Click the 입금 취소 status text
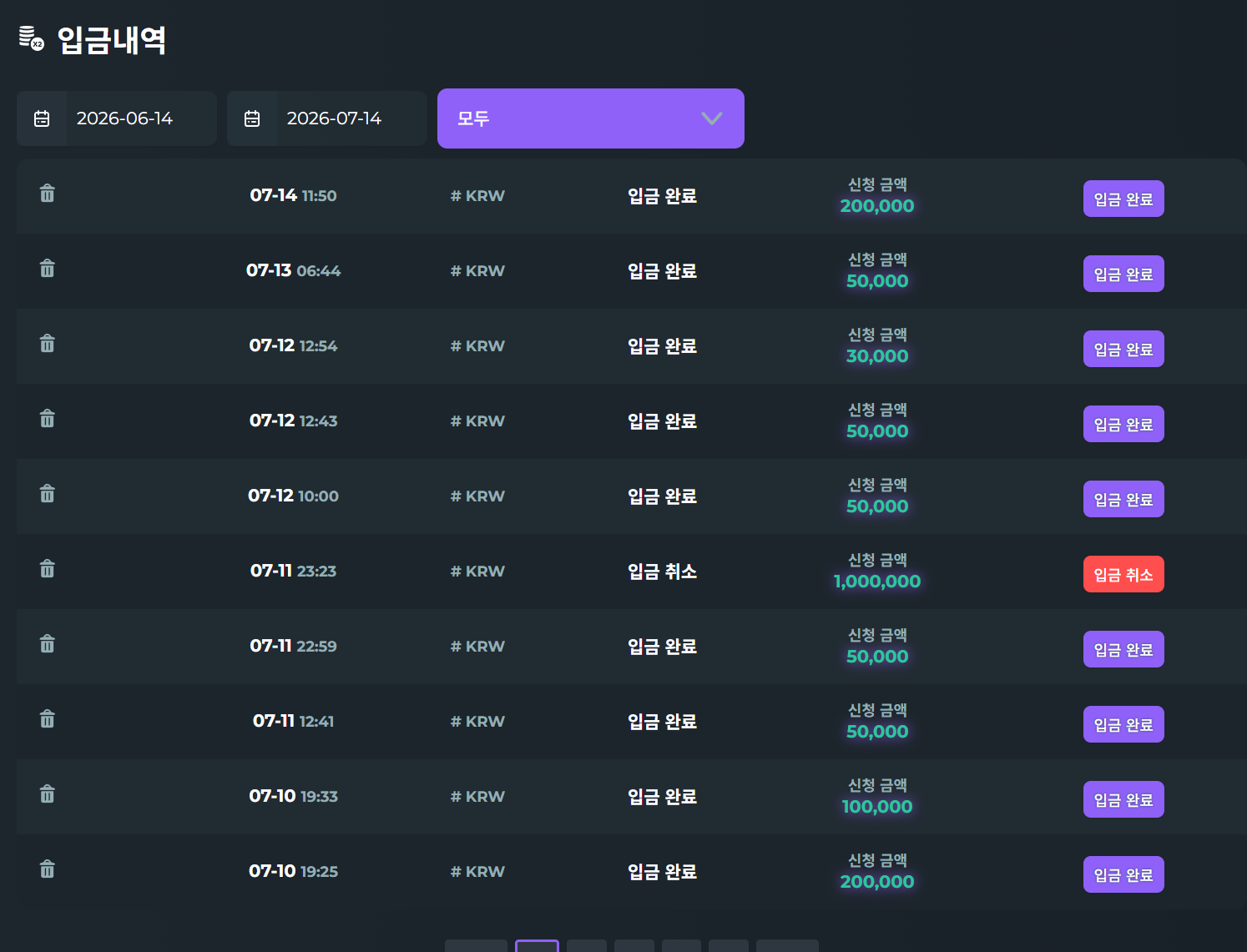The width and height of the screenshot is (1247, 952). click(x=662, y=572)
